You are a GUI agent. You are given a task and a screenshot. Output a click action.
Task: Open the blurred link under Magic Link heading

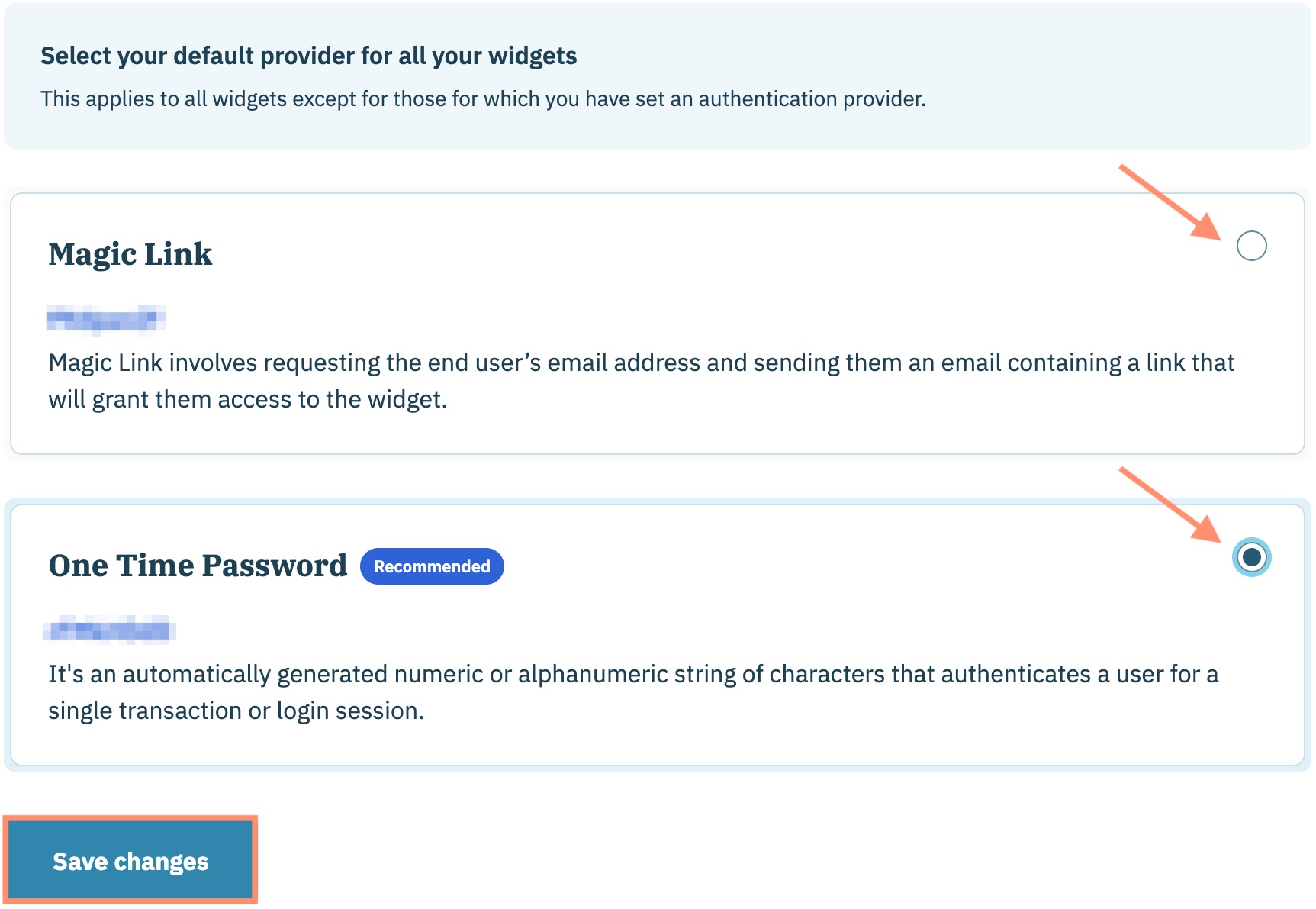click(x=105, y=318)
